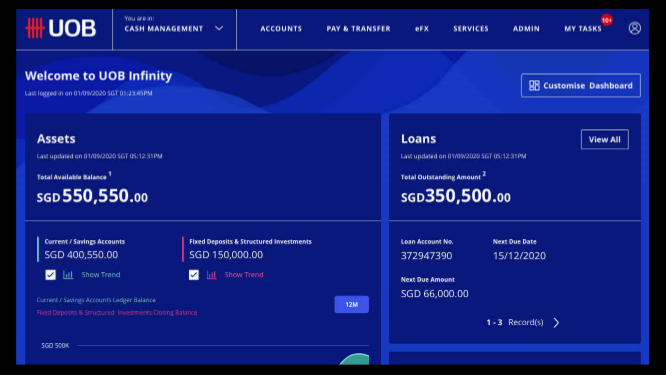
Task: Open the Services menu
Action: pyautogui.click(x=471, y=28)
